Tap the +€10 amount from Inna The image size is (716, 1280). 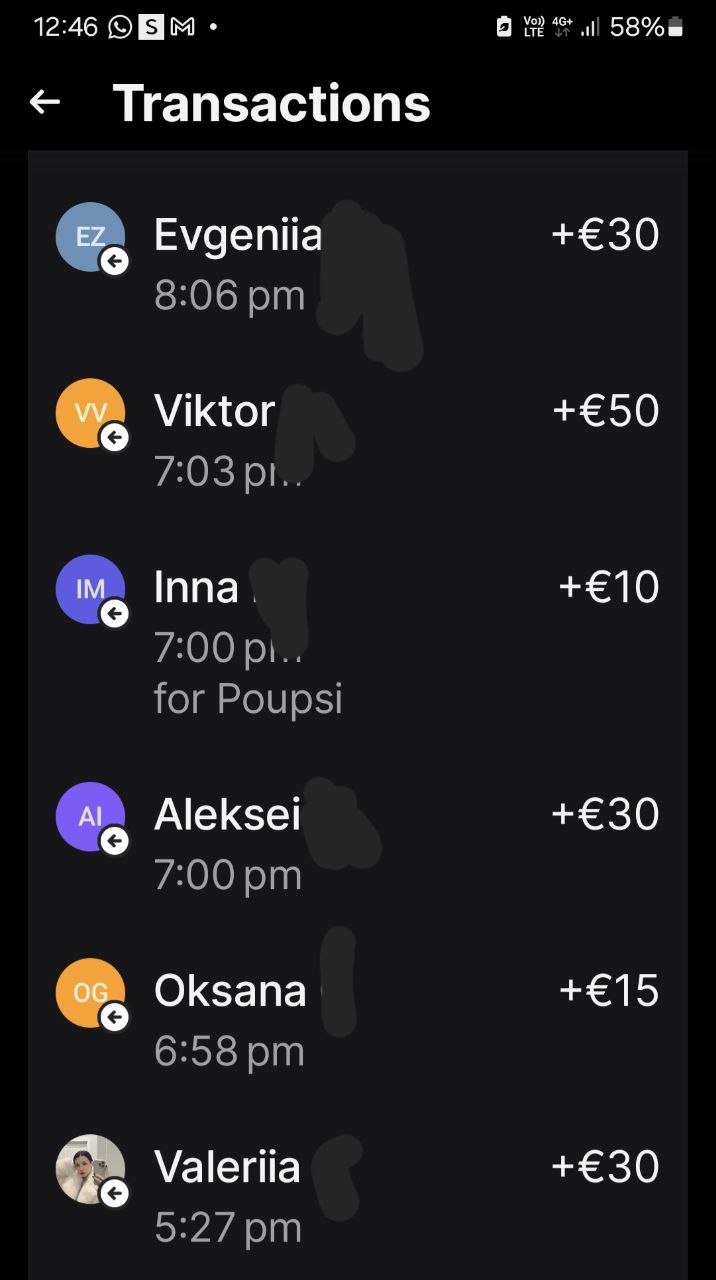point(609,587)
